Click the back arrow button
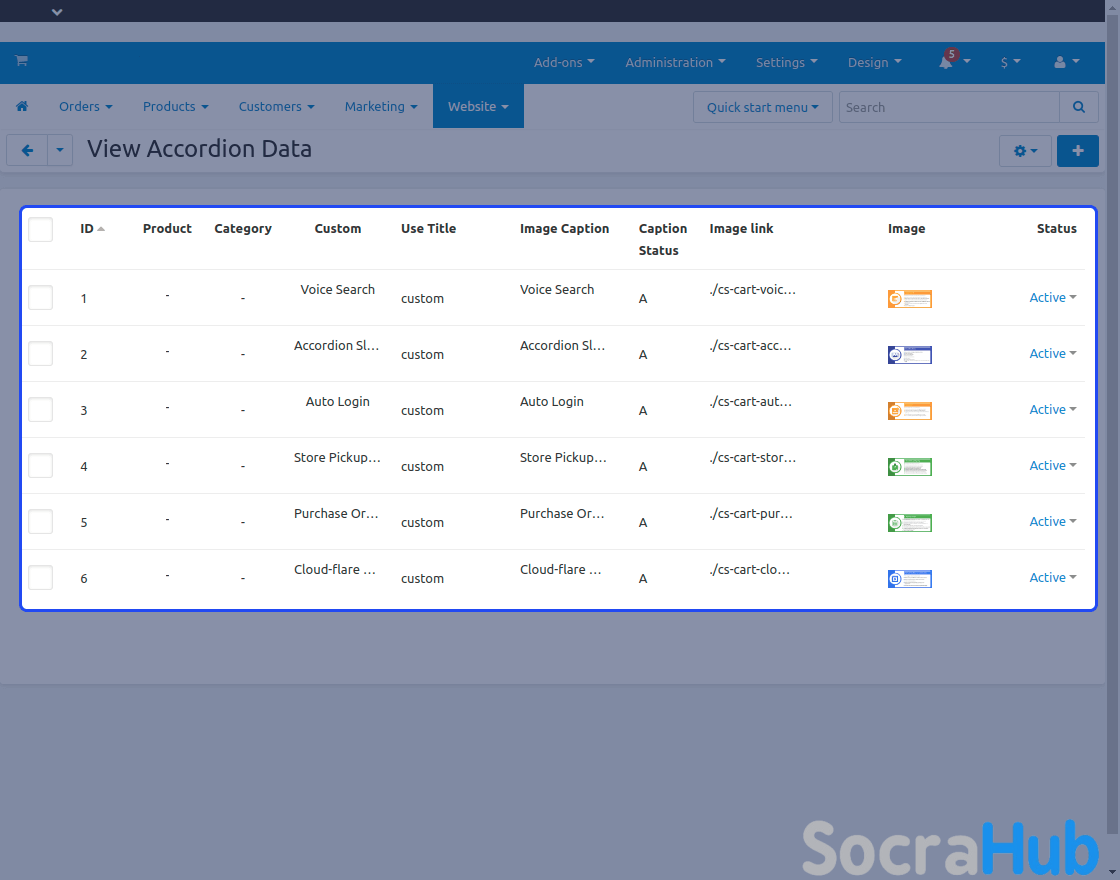Screen dimensions: 1120x880 coord(27,150)
